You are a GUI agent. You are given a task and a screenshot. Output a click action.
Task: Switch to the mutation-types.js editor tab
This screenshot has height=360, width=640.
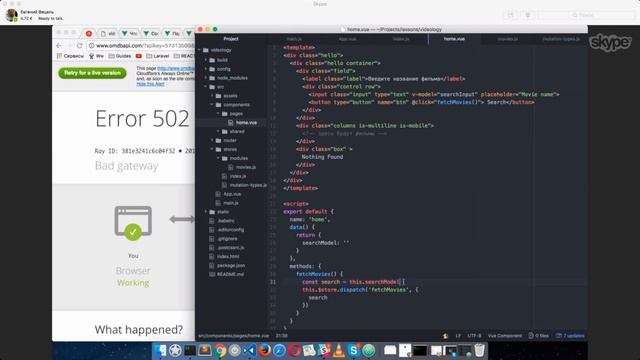561,39
